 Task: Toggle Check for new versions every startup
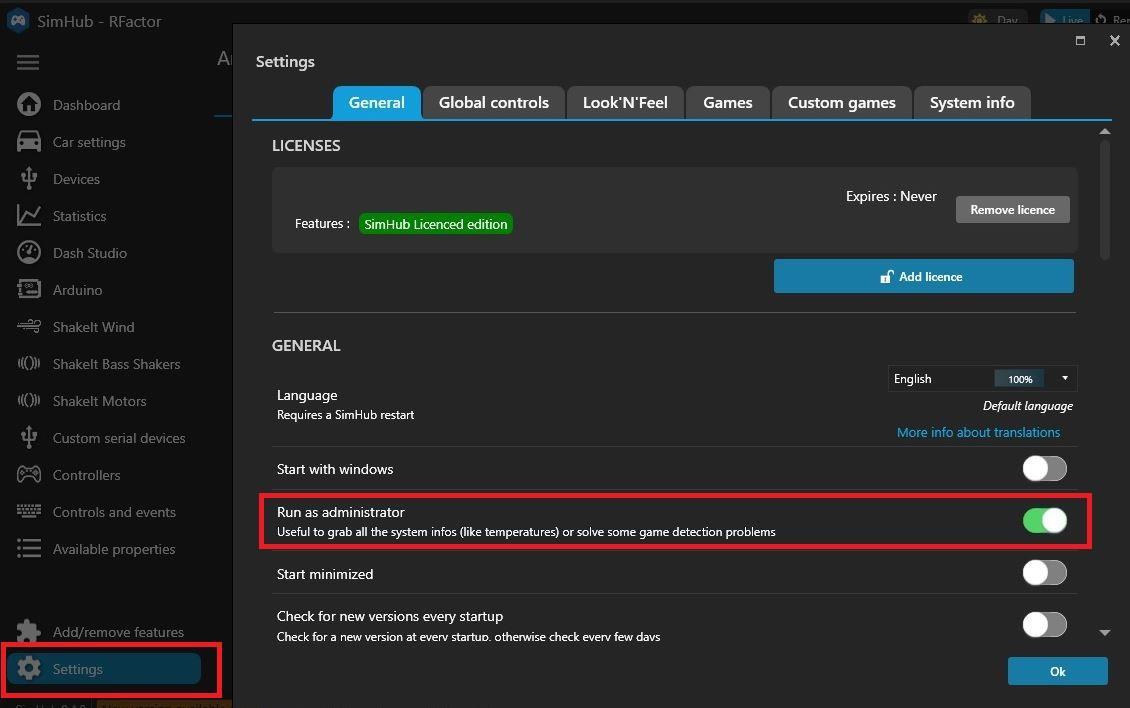point(1044,624)
